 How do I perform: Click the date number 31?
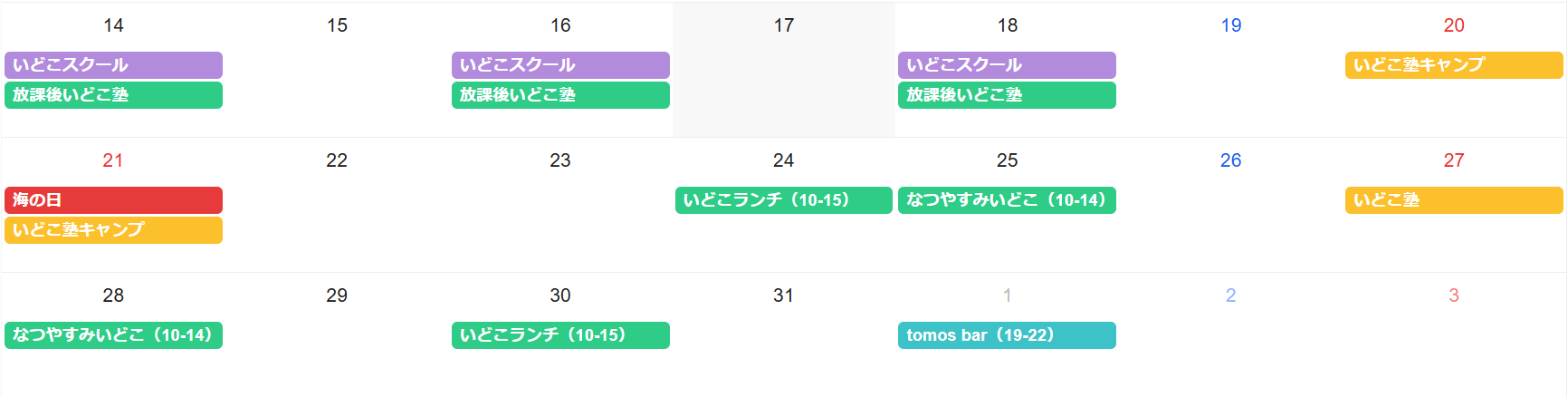(784, 295)
